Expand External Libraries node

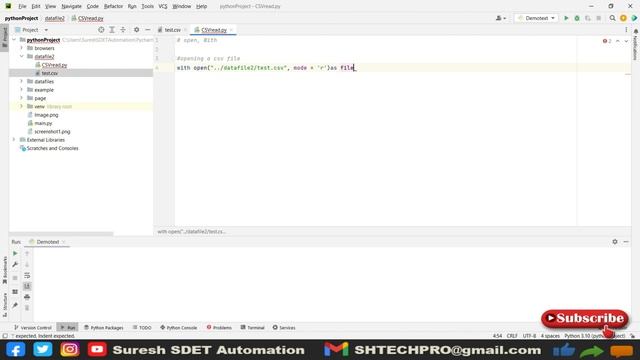(14, 140)
